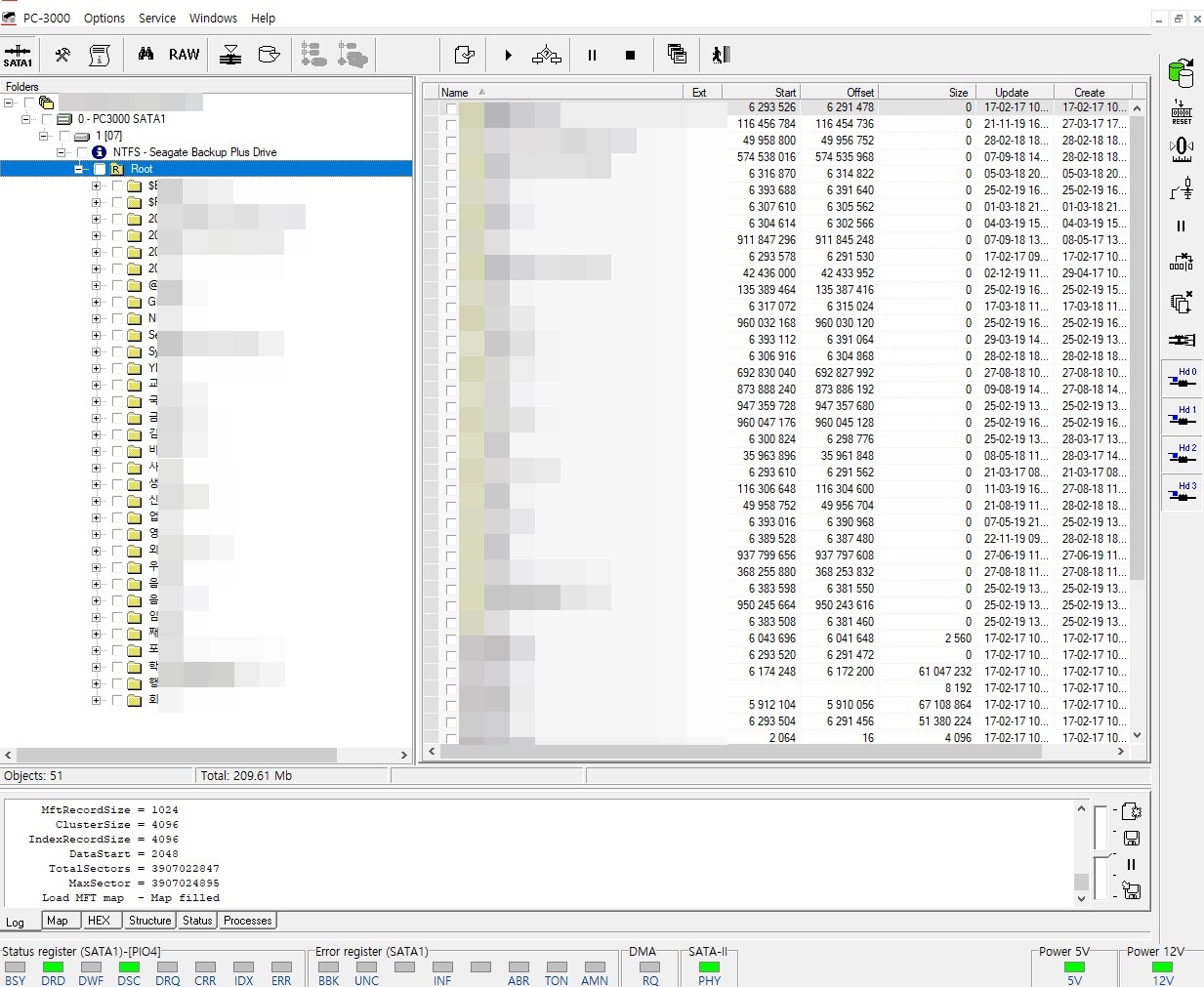Viewport: 1204px width, 987px height.
Task: Click the checked task document icon
Action: (465, 55)
